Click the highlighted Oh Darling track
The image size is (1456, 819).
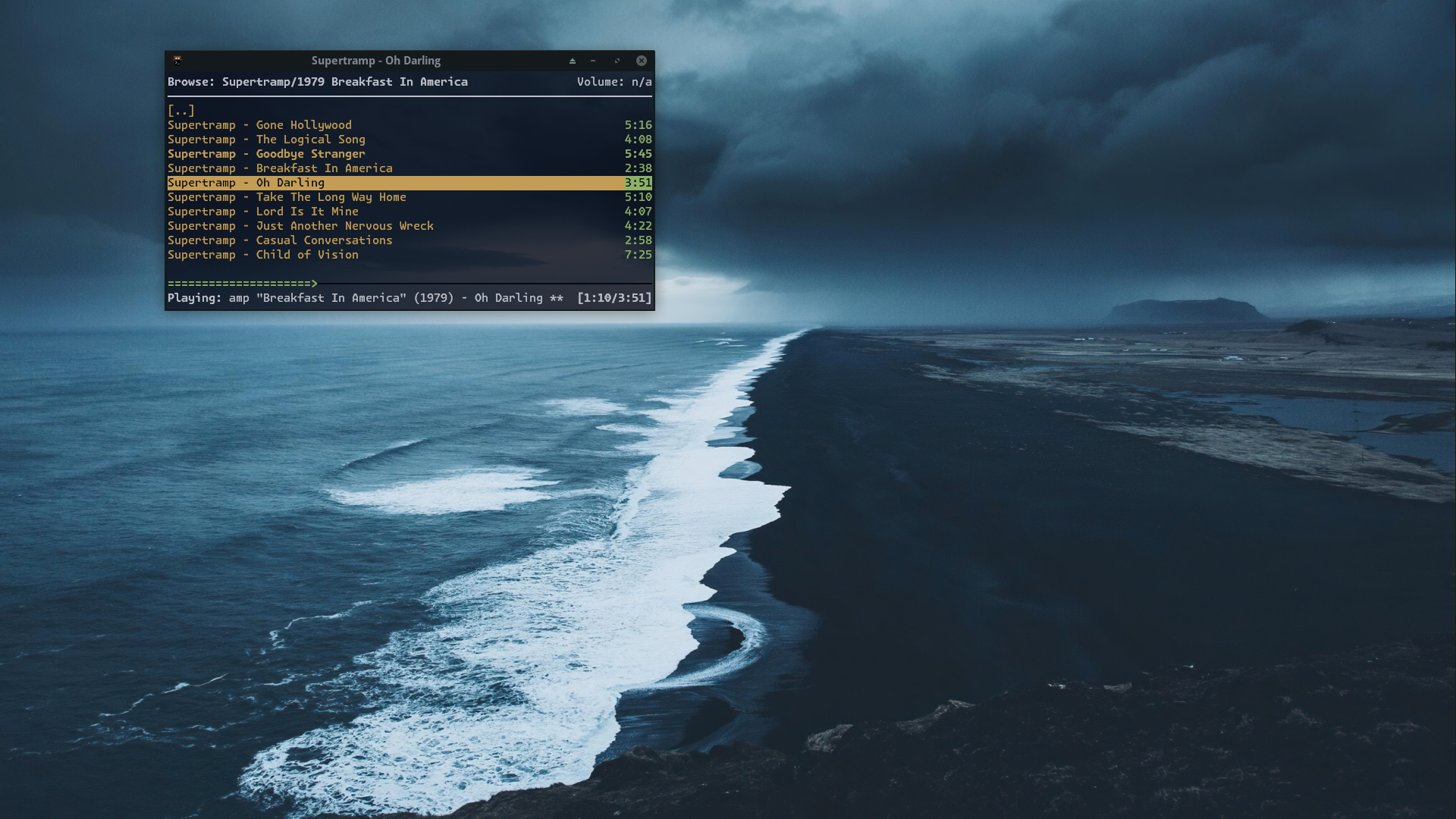pyautogui.click(x=246, y=183)
